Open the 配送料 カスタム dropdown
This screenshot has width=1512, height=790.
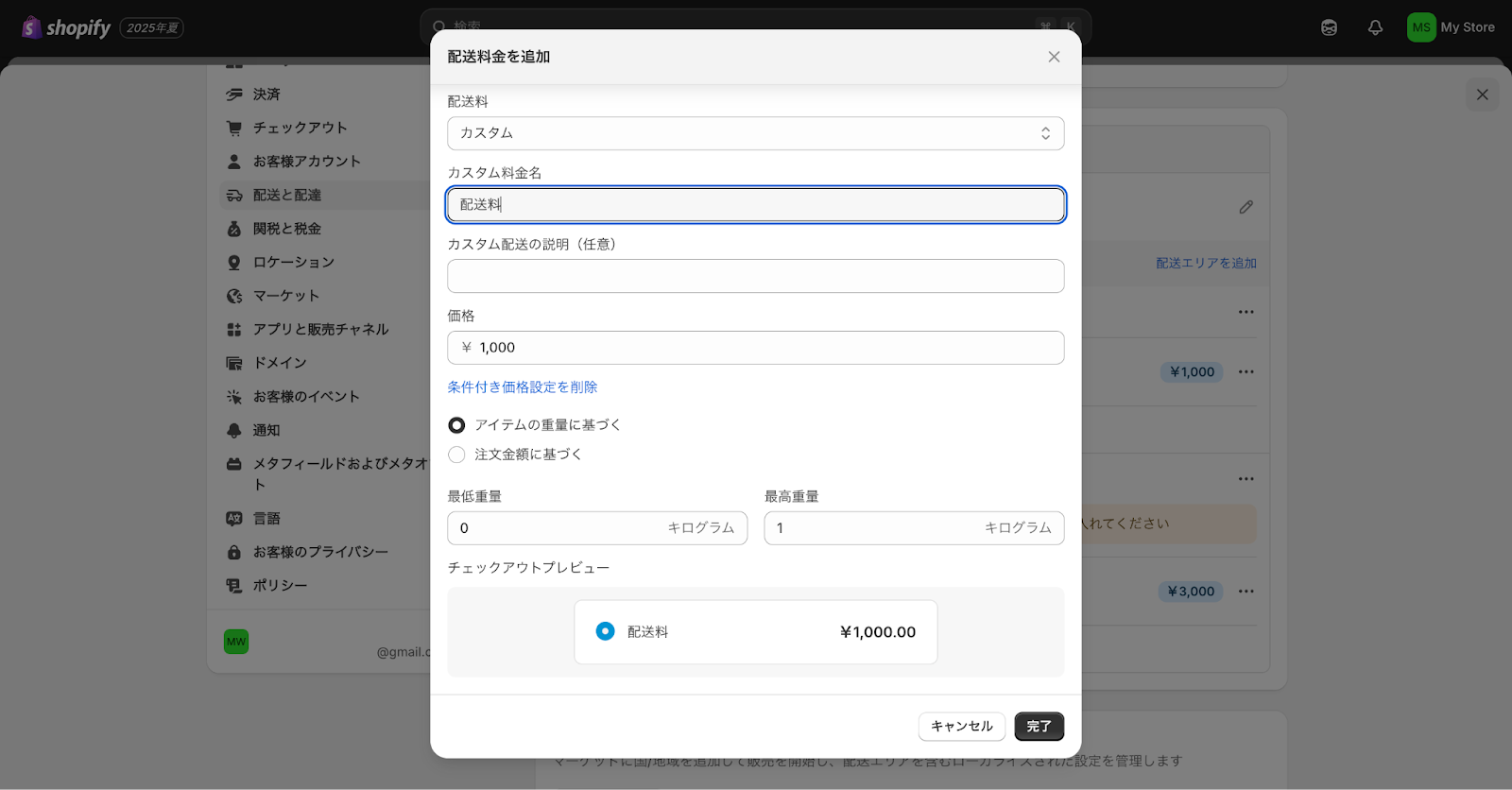[756, 133]
